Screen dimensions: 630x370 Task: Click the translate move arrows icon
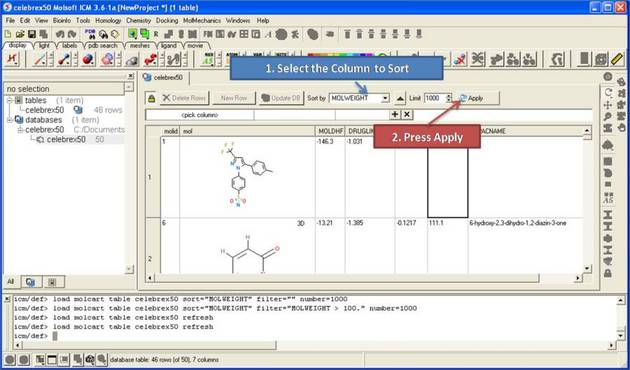point(608,105)
